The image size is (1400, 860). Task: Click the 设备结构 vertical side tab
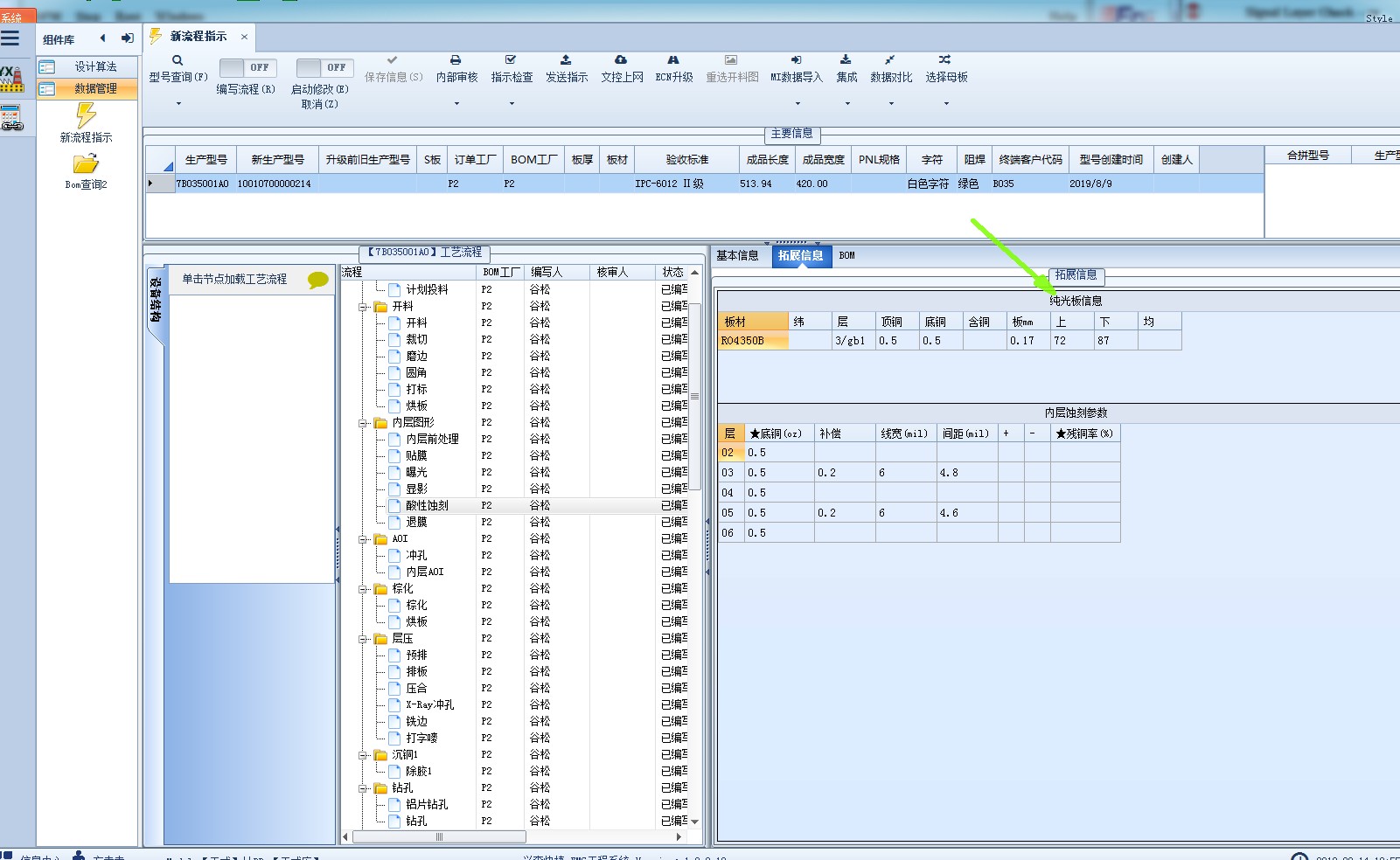click(x=155, y=301)
